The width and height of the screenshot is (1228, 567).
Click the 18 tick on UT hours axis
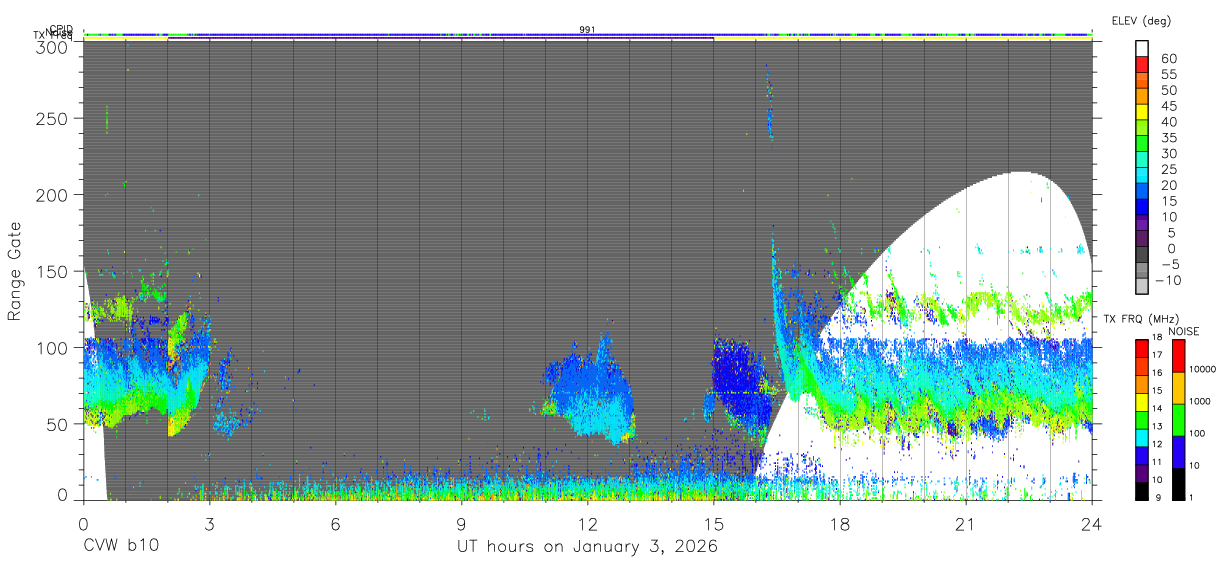[x=839, y=523]
